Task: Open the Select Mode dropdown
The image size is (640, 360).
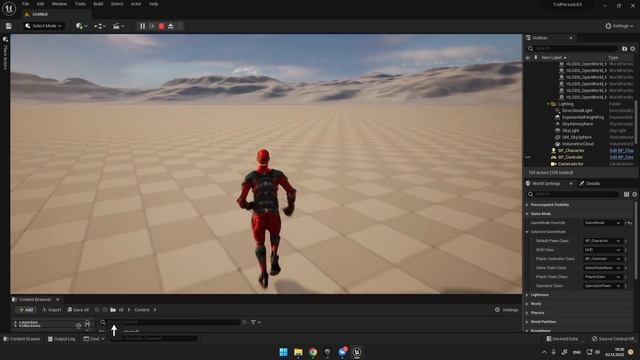Action: coord(43,26)
